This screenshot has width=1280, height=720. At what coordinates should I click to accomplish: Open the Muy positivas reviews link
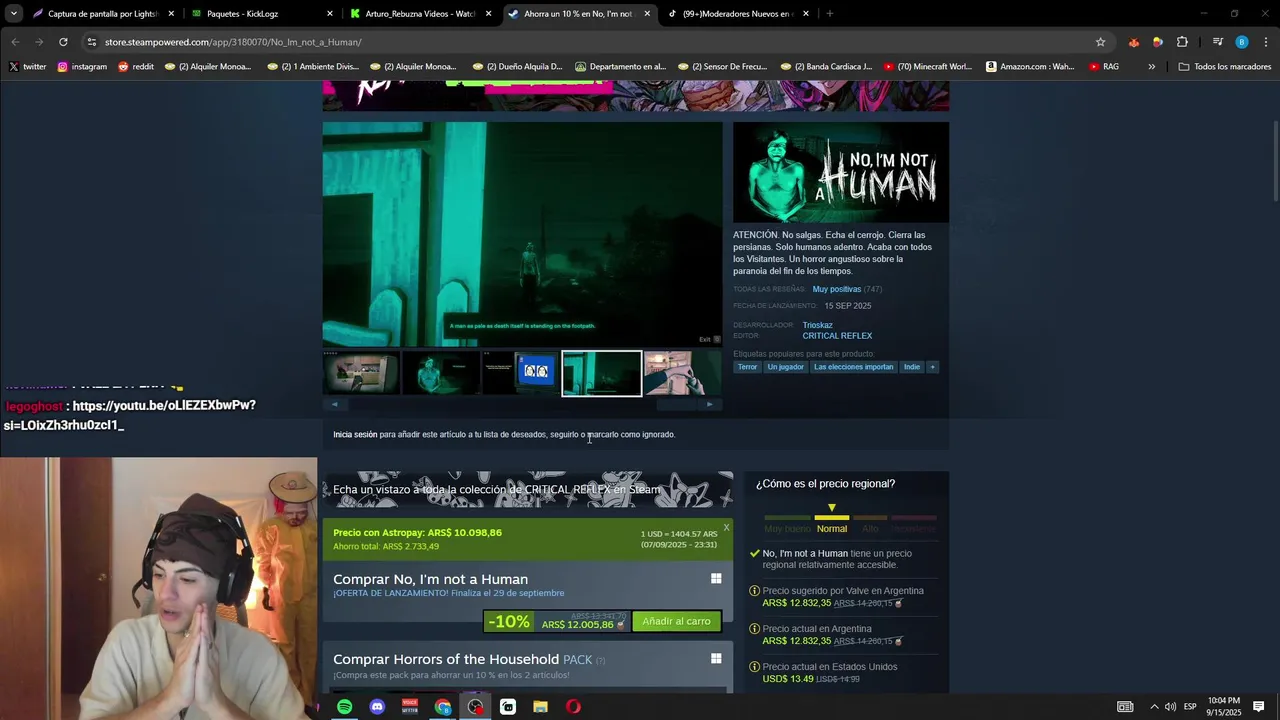click(837, 289)
